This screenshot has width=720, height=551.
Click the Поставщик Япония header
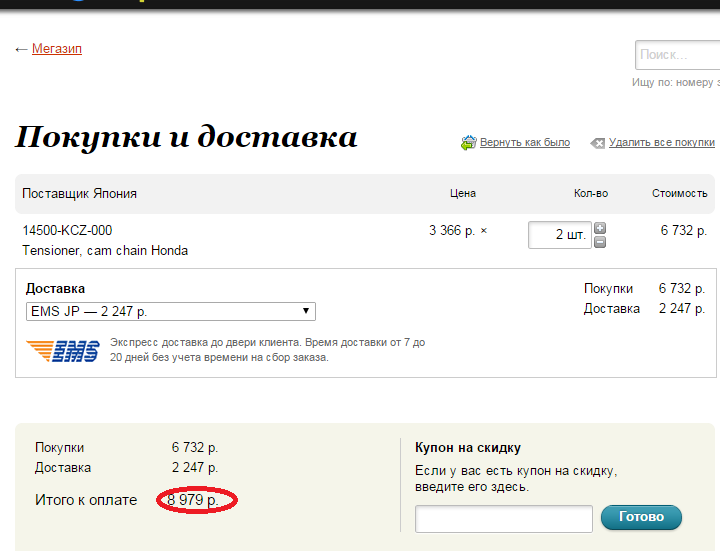click(79, 193)
